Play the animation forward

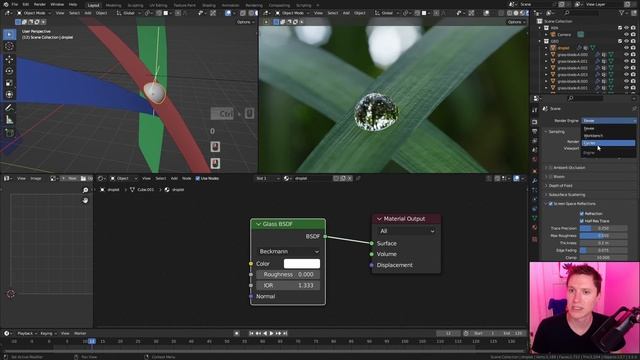[271, 333]
